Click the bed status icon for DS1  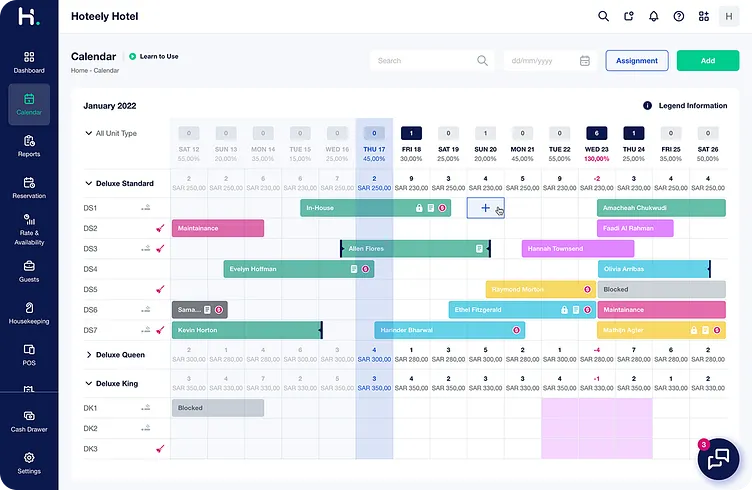[146, 208]
